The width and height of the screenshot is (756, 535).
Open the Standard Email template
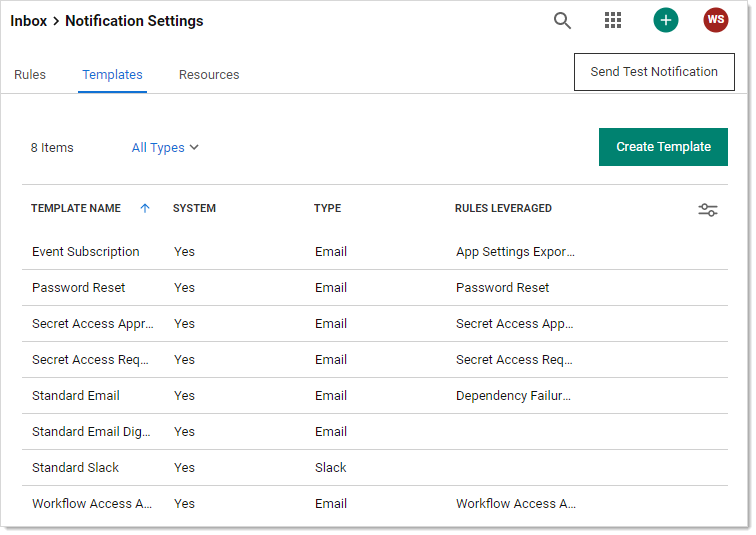click(76, 396)
